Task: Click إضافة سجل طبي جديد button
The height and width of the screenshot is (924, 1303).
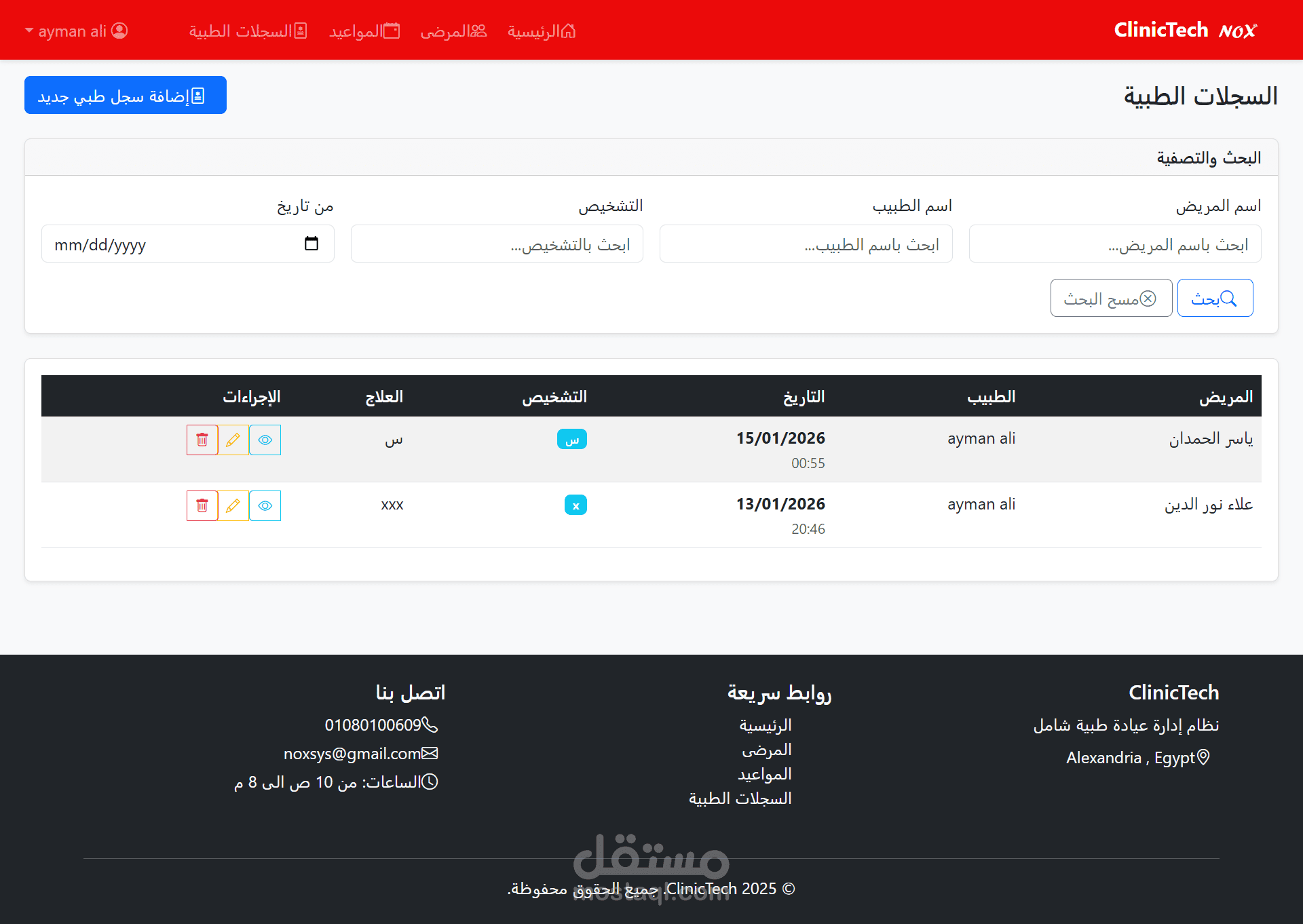Action: pos(126,96)
